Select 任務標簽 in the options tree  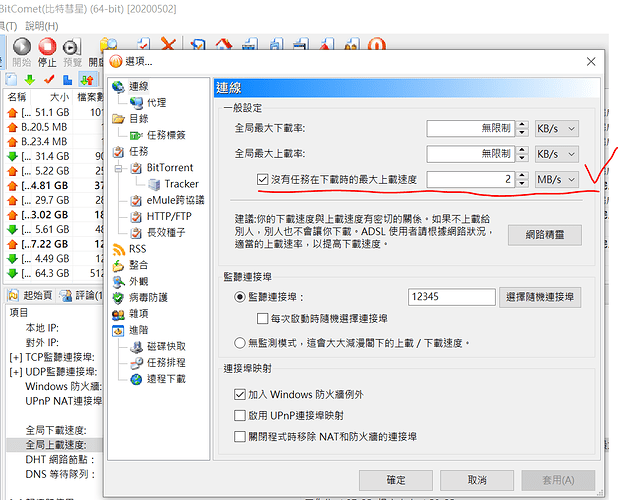pos(166,135)
